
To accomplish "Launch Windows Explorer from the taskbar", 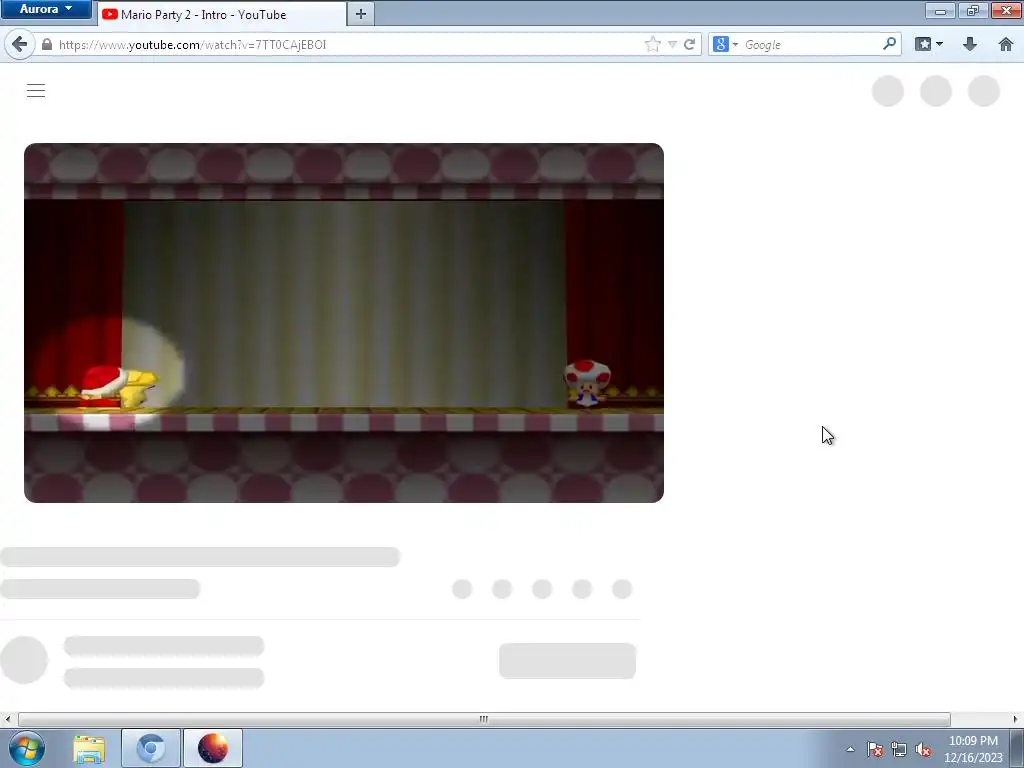I will [x=89, y=748].
